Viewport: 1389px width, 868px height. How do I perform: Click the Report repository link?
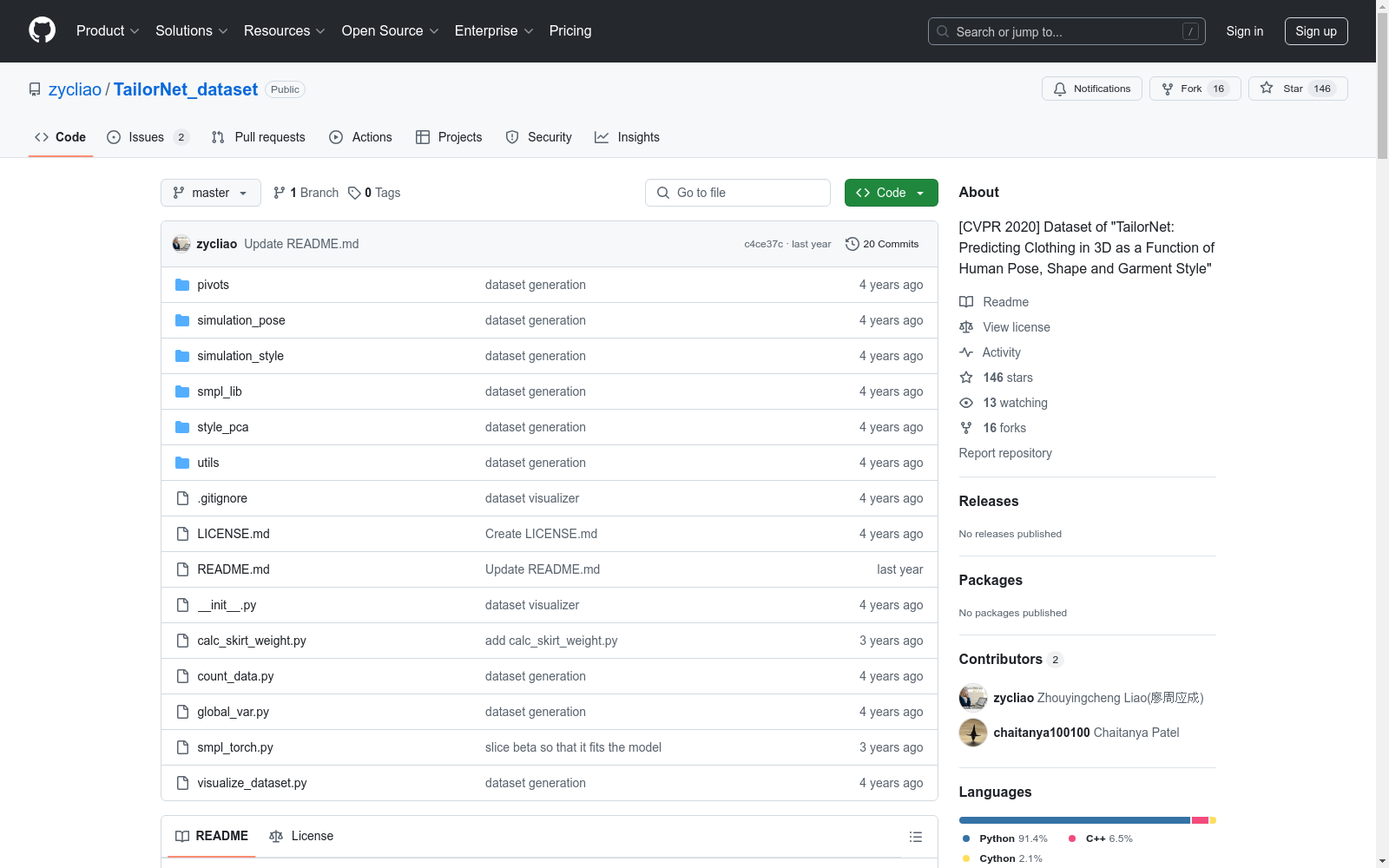[x=1004, y=453]
